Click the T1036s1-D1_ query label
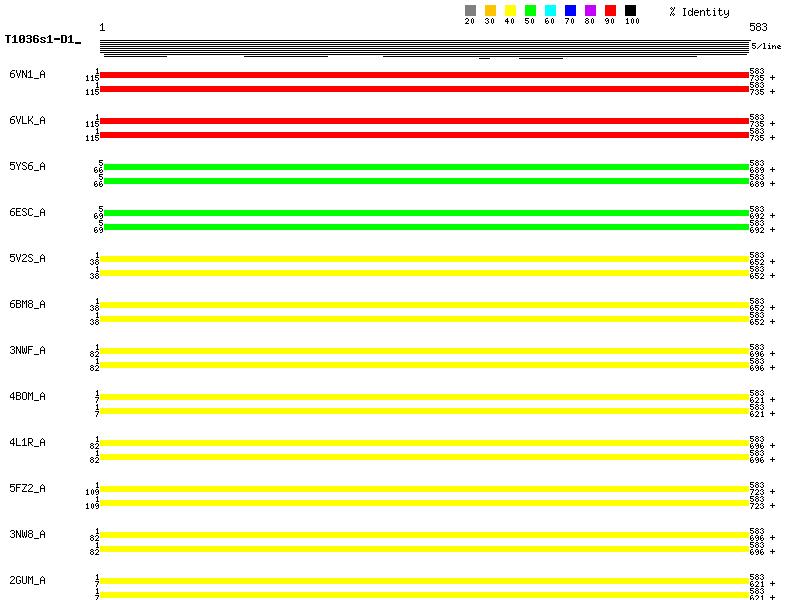800x600 pixels. 42,41
